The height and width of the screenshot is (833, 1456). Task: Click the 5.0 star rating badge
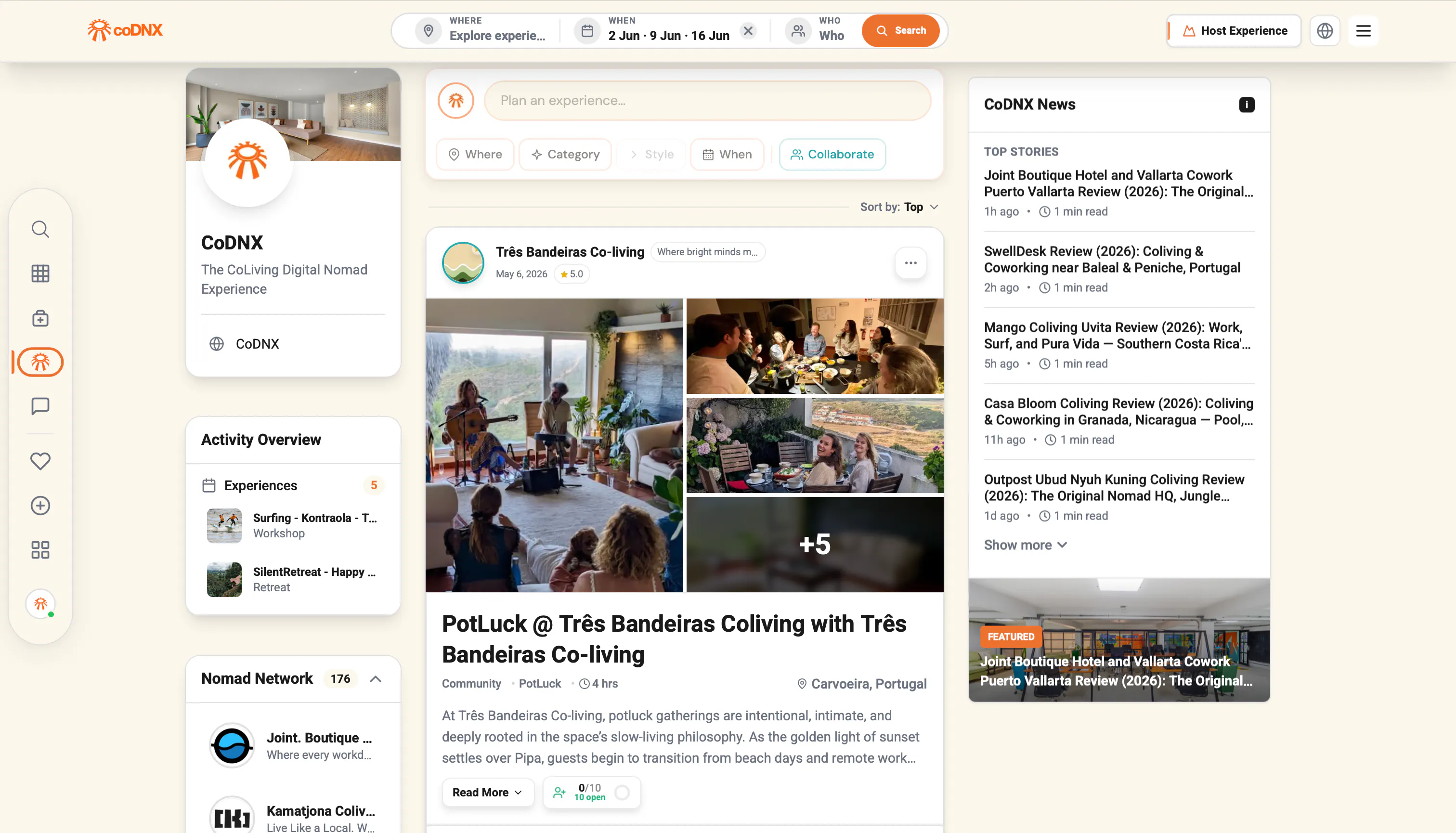click(x=572, y=274)
